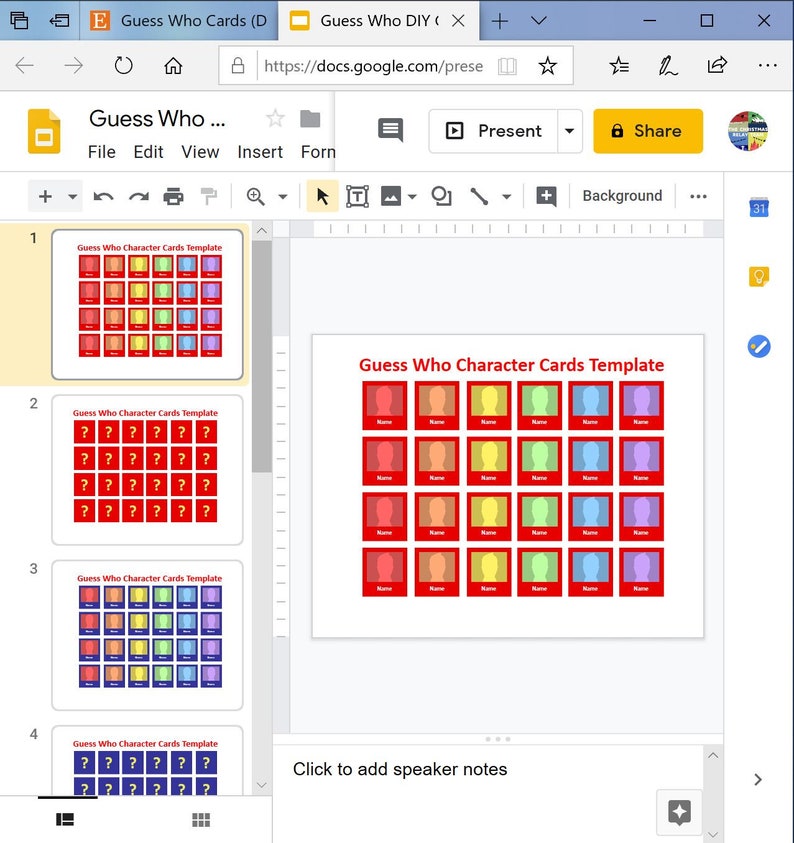Choose the Select arrow cursor tool
The height and width of the screenshot is (843, 794).
click(322, 196)
